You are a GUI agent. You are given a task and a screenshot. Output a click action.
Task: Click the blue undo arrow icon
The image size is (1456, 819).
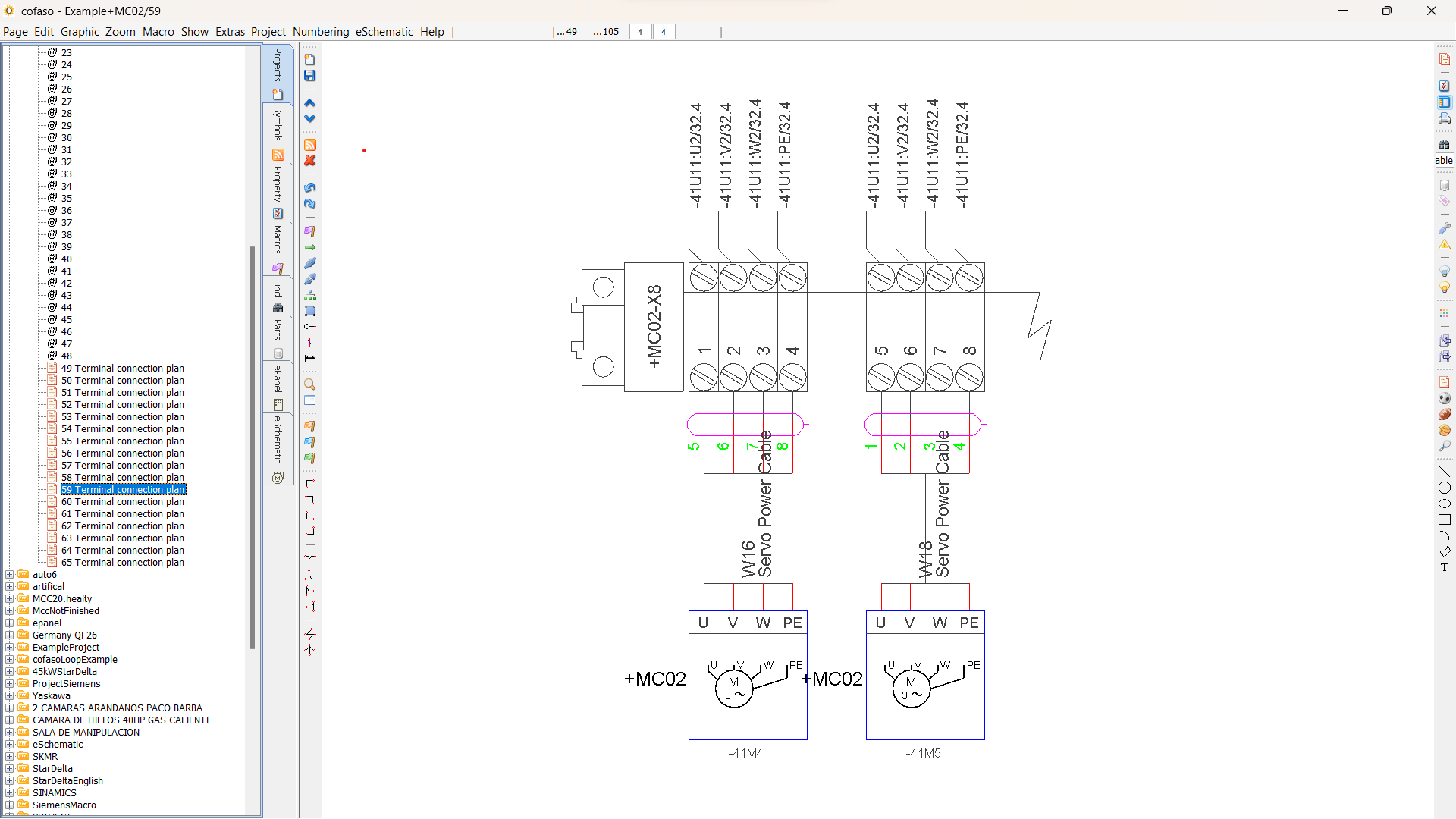309,187
